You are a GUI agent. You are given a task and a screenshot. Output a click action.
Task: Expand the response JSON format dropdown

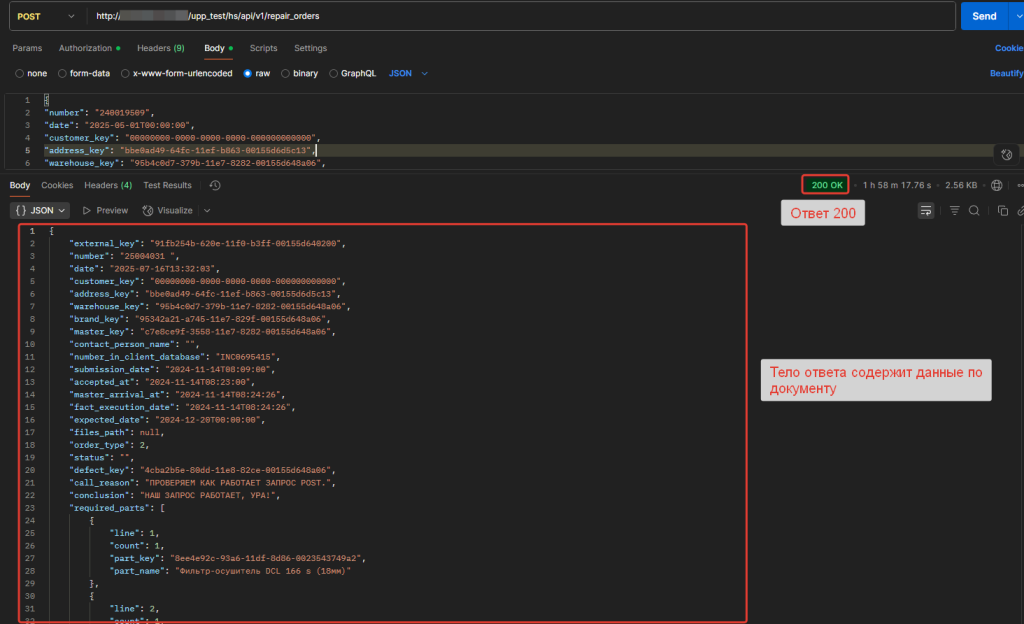point(40,211)
